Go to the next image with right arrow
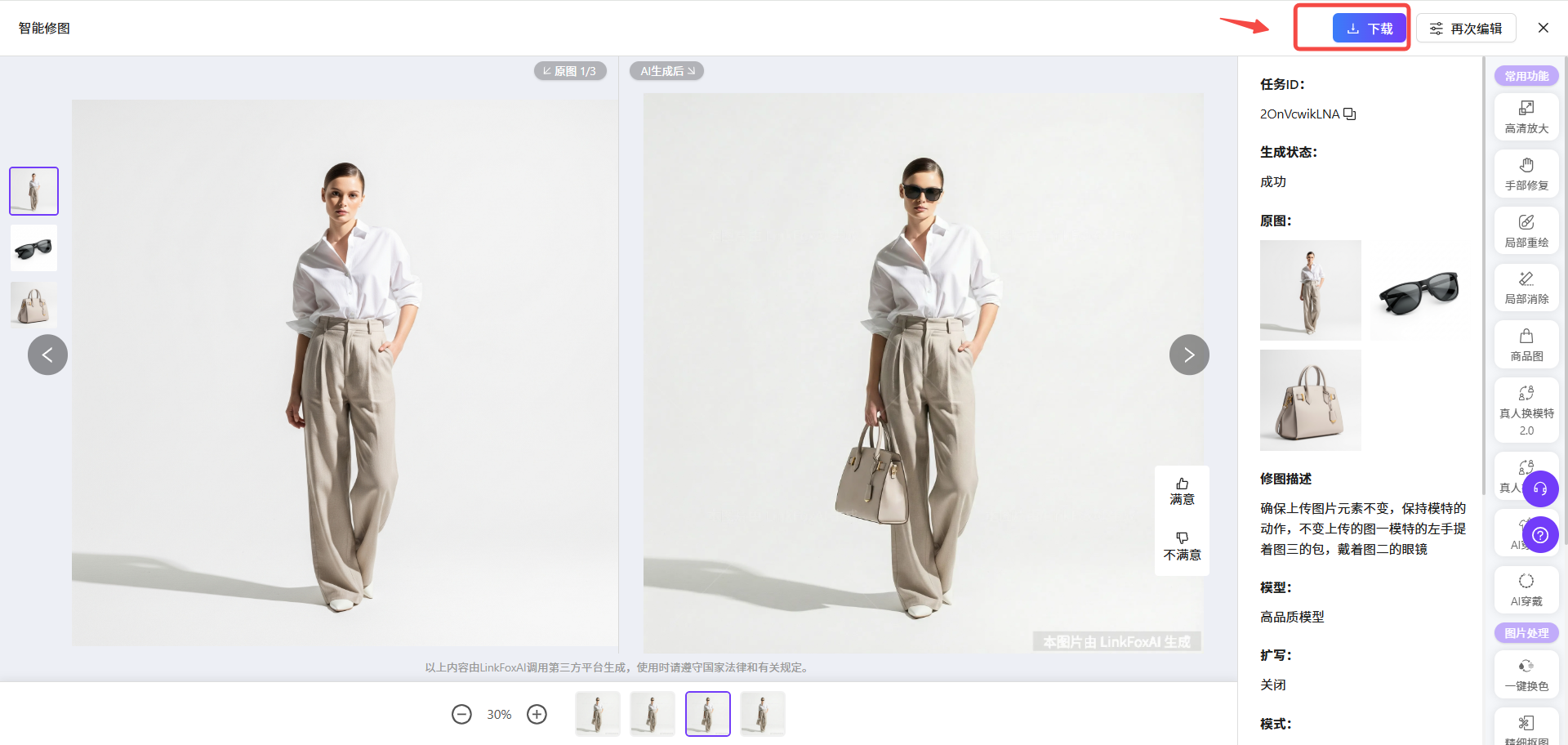 click(x=1189, y=355)
